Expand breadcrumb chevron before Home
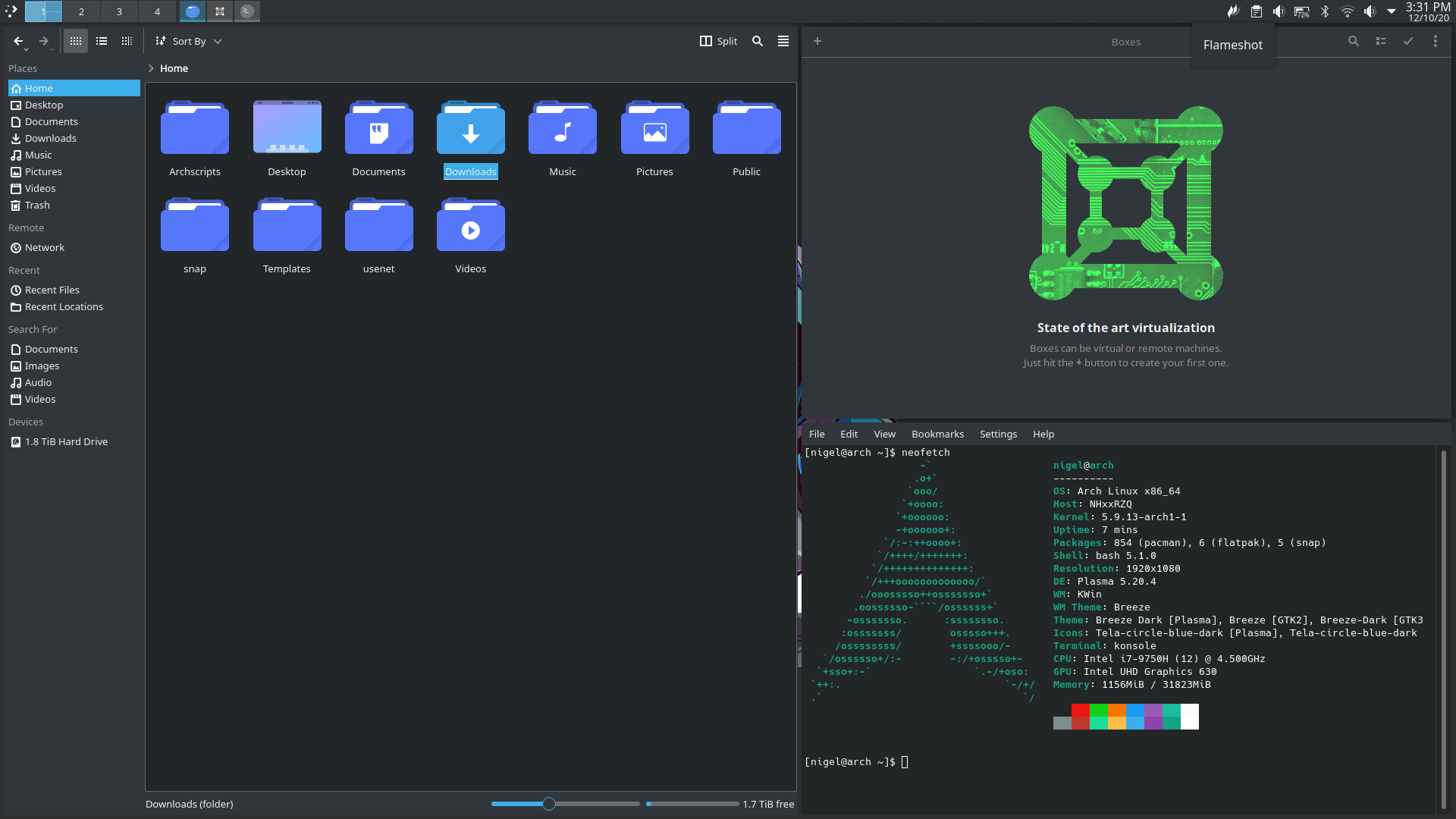1456x819 pixels. 151,68
